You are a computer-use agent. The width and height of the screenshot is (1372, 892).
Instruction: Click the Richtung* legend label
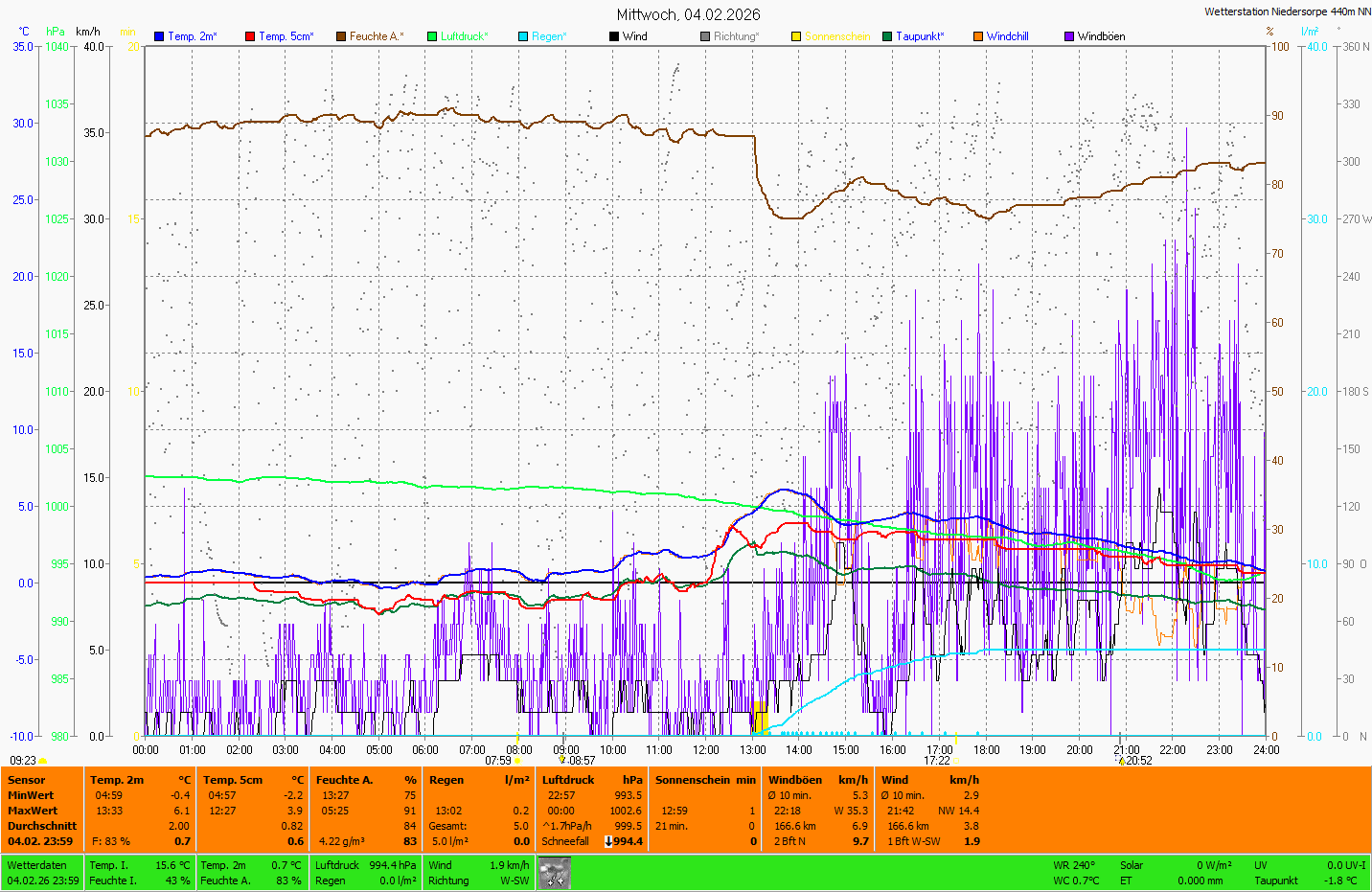[x=736, y=36]
